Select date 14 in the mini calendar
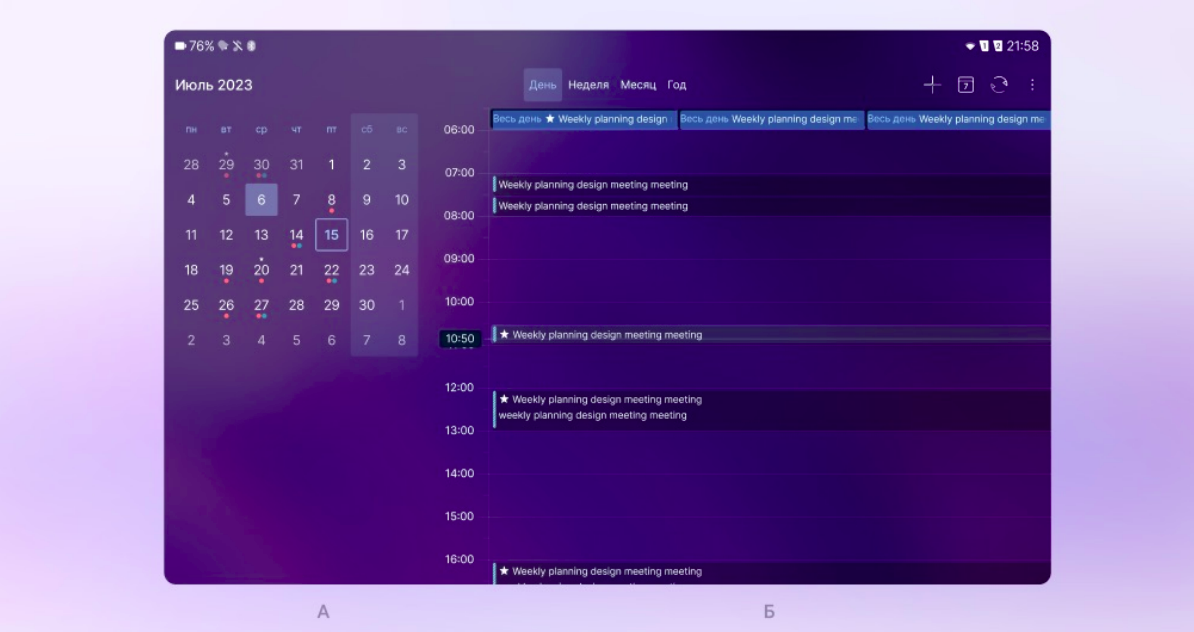 pos(296,235)
